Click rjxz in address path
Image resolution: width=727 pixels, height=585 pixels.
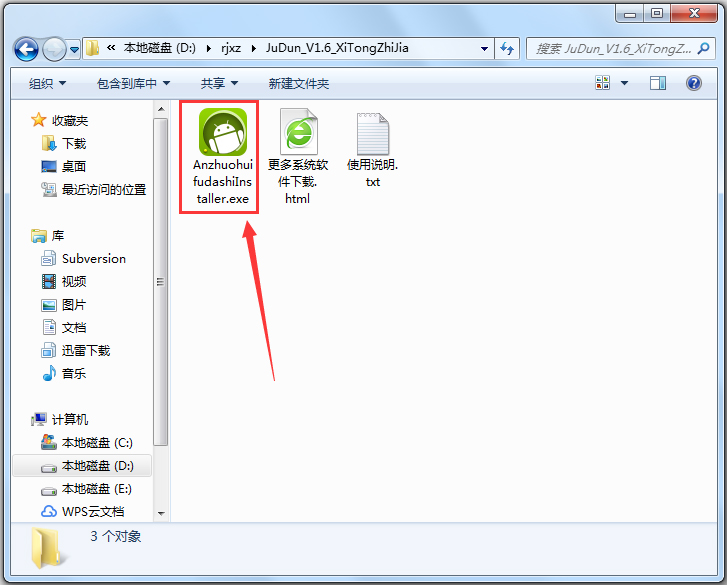(231, 48)
